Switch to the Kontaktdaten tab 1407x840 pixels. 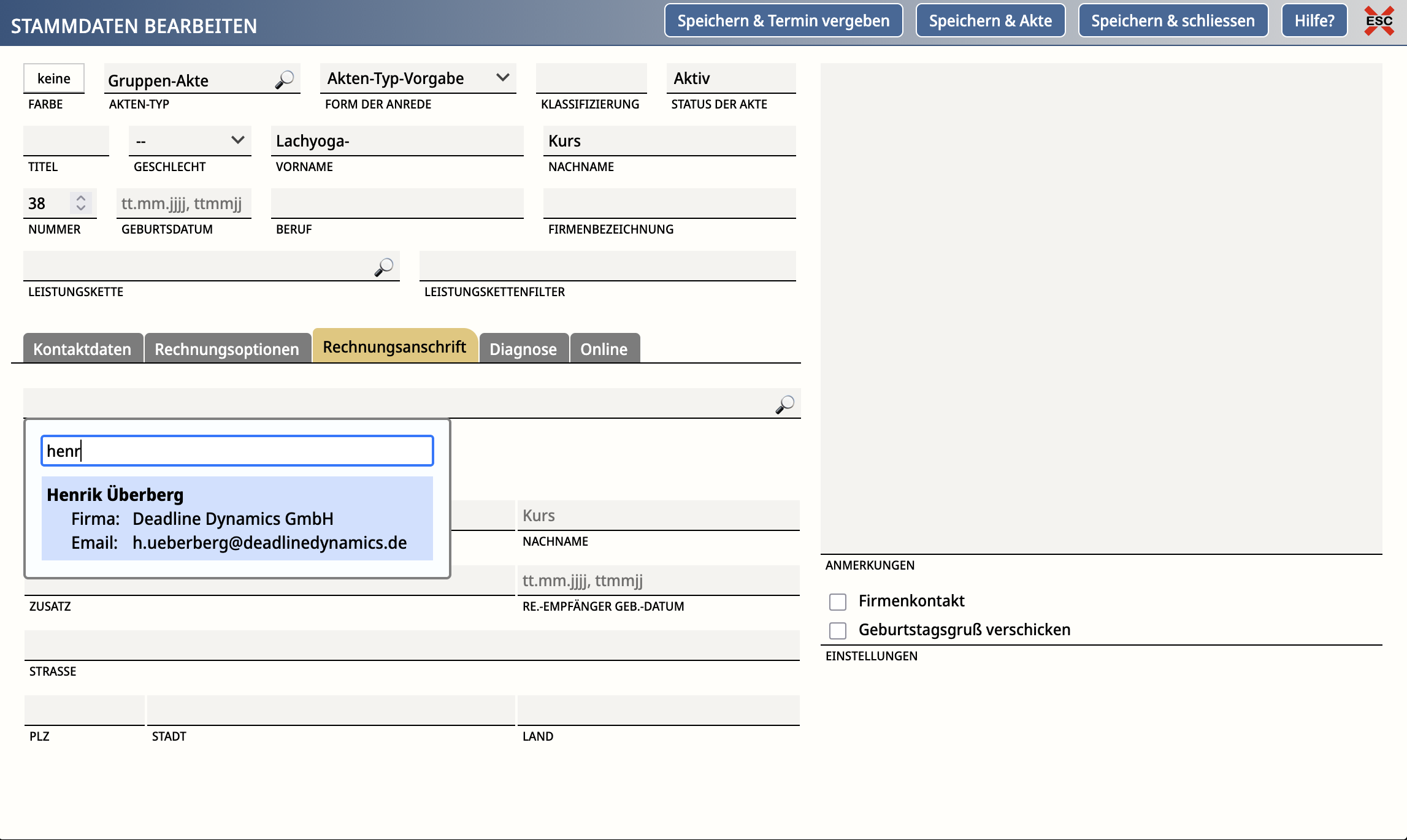(83, 349)
